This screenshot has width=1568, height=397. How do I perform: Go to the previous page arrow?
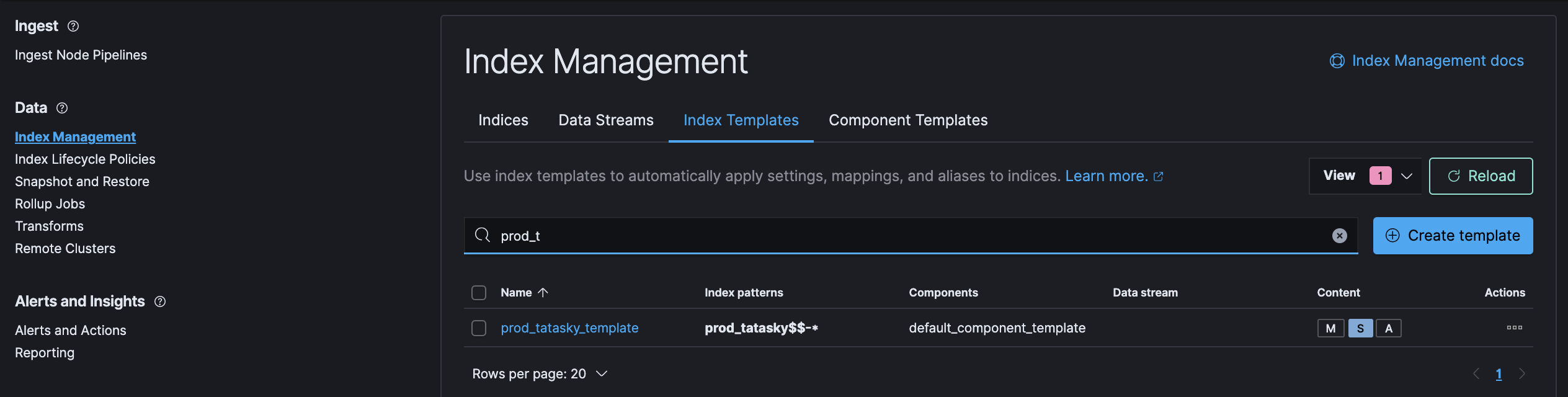1476,373
